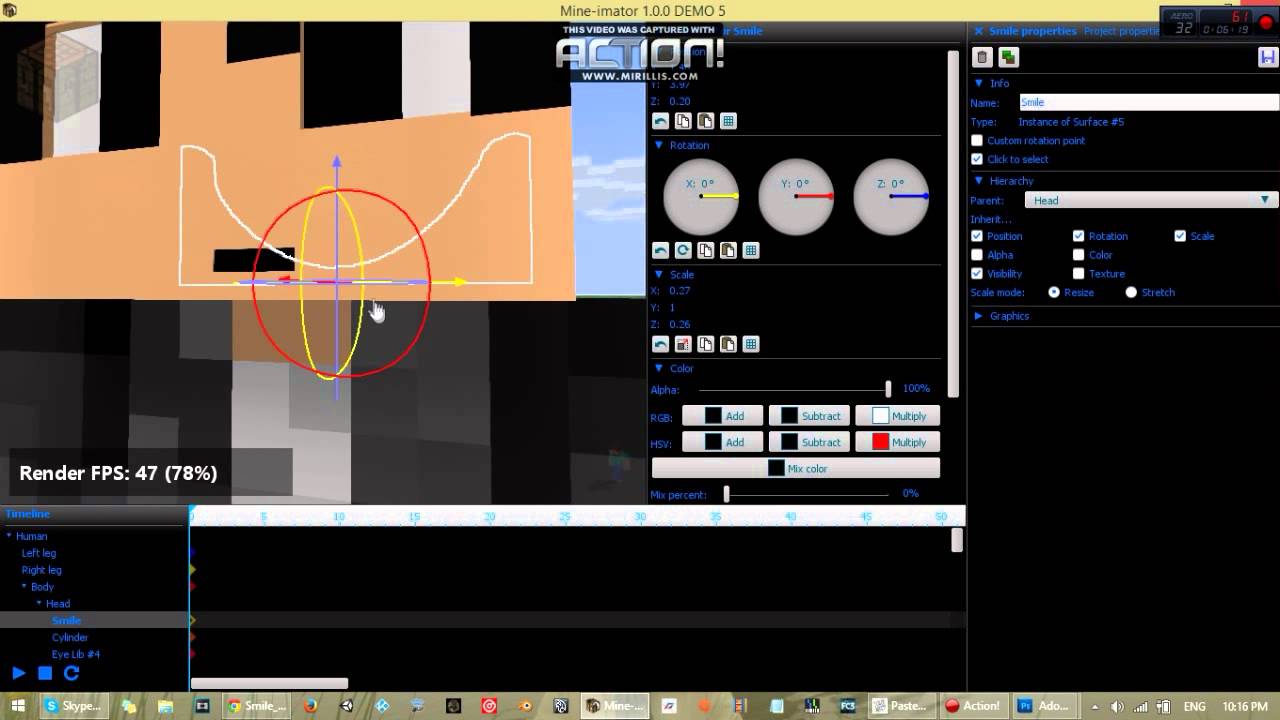
Task: Click the grid icon in the Scale section
Action: click(751, 344)
